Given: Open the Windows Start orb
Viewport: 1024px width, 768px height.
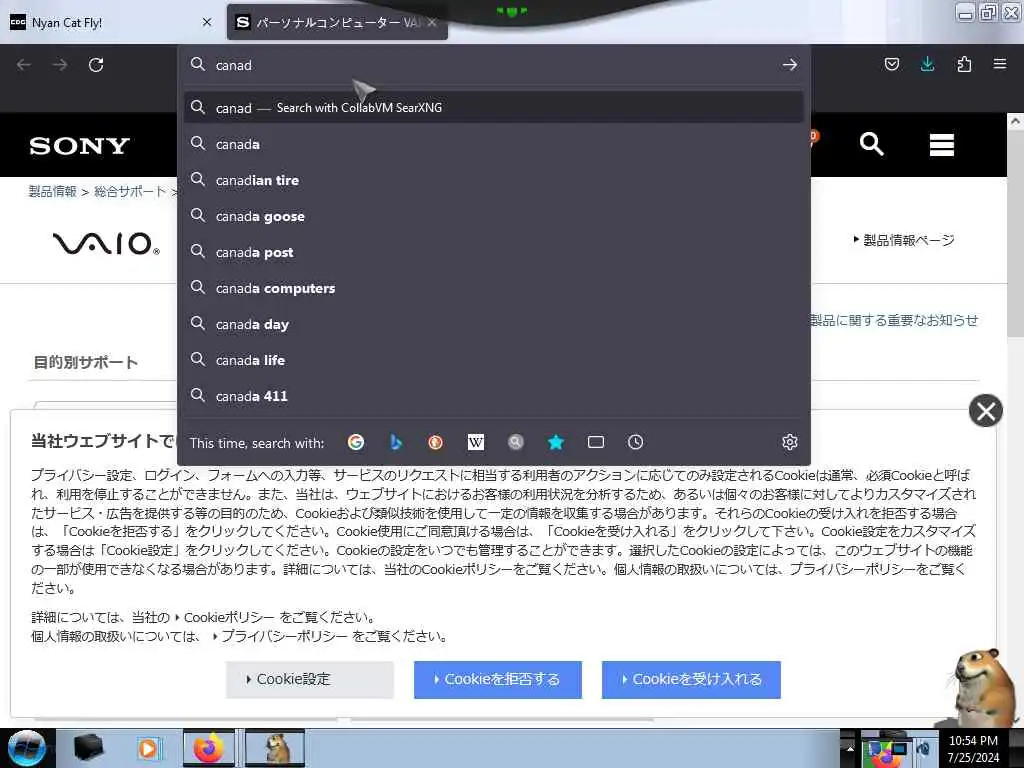Looking at the screenshot, I should coord(26,748).
